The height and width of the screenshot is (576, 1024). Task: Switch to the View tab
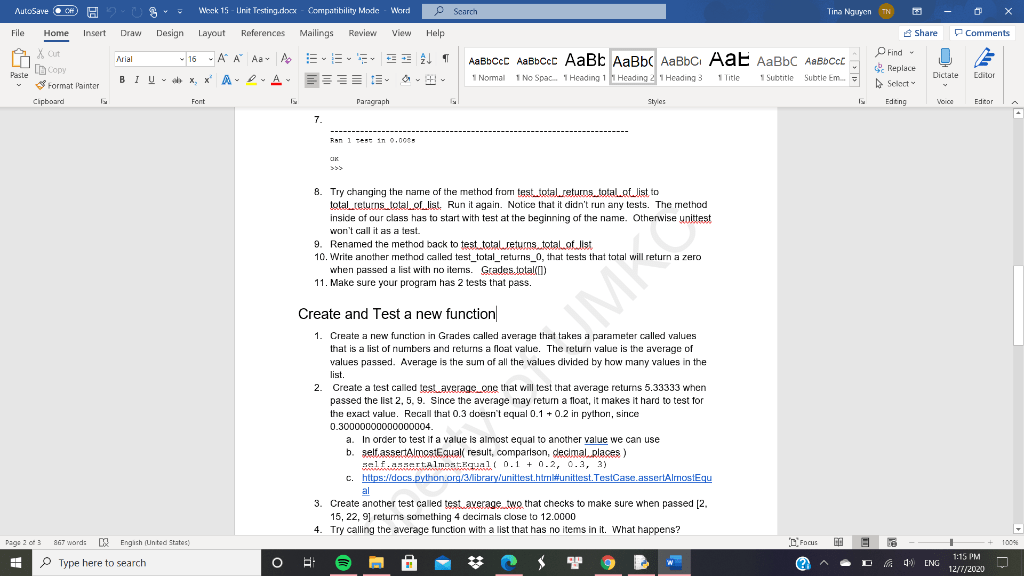[402, 33]
